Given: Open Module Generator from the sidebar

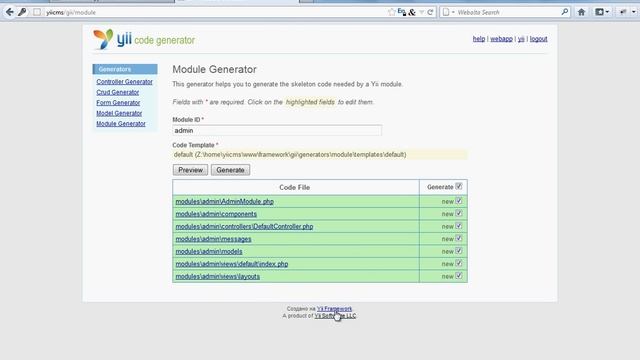Looking at the screenshot, I should coord(121,124).
